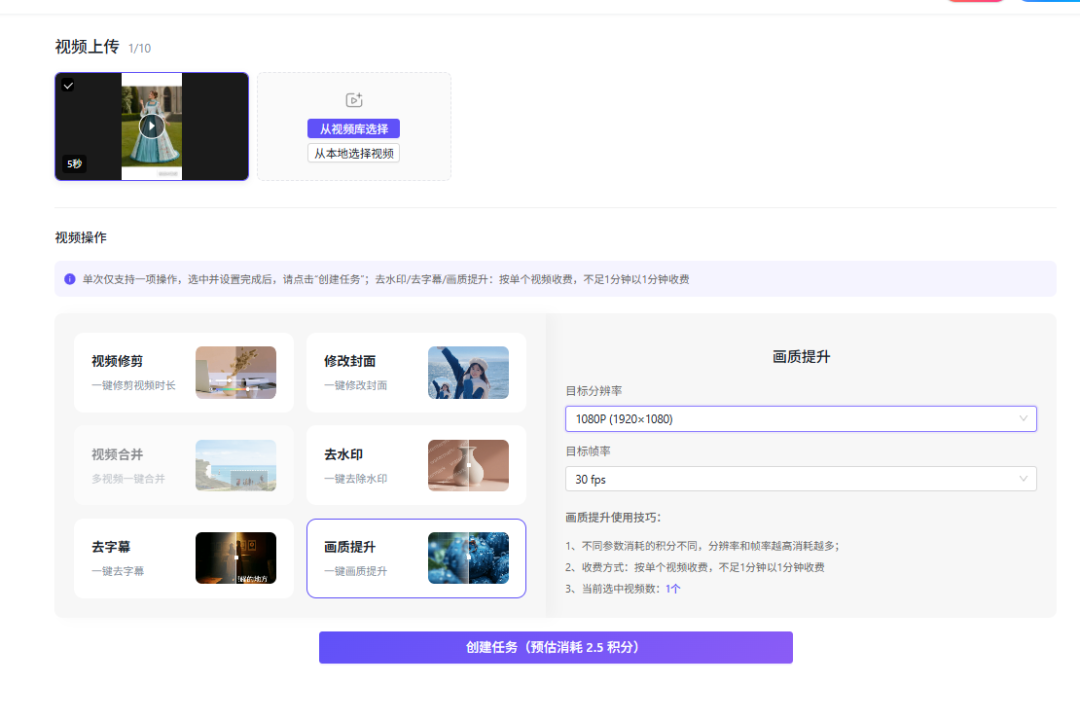Image resolution: width=1080 pixels, height=720 pixels.
Task: Click the 5秒 duration badge on video
Action: 74,164
